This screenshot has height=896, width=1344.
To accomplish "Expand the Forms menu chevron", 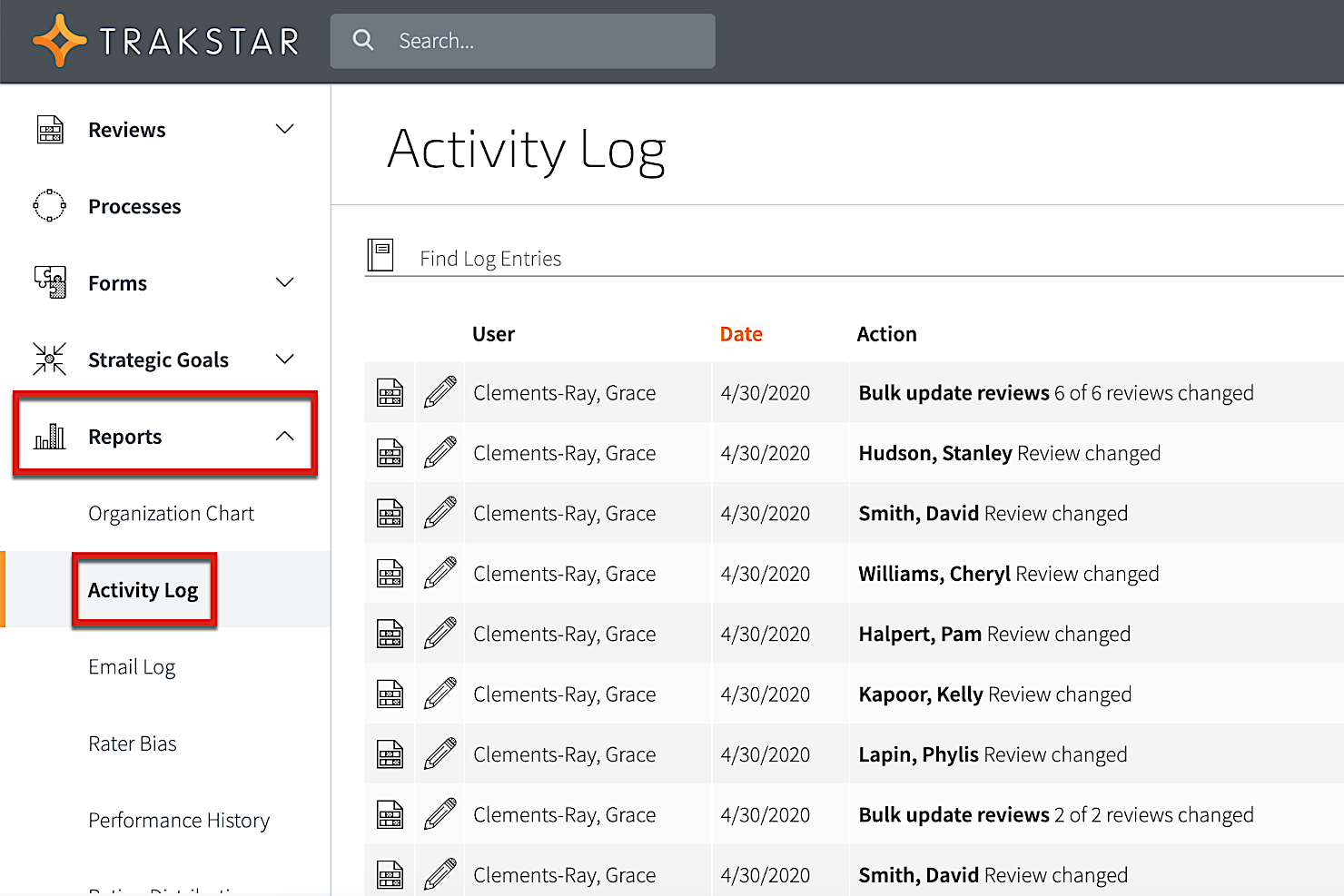I will pos(285,282).
